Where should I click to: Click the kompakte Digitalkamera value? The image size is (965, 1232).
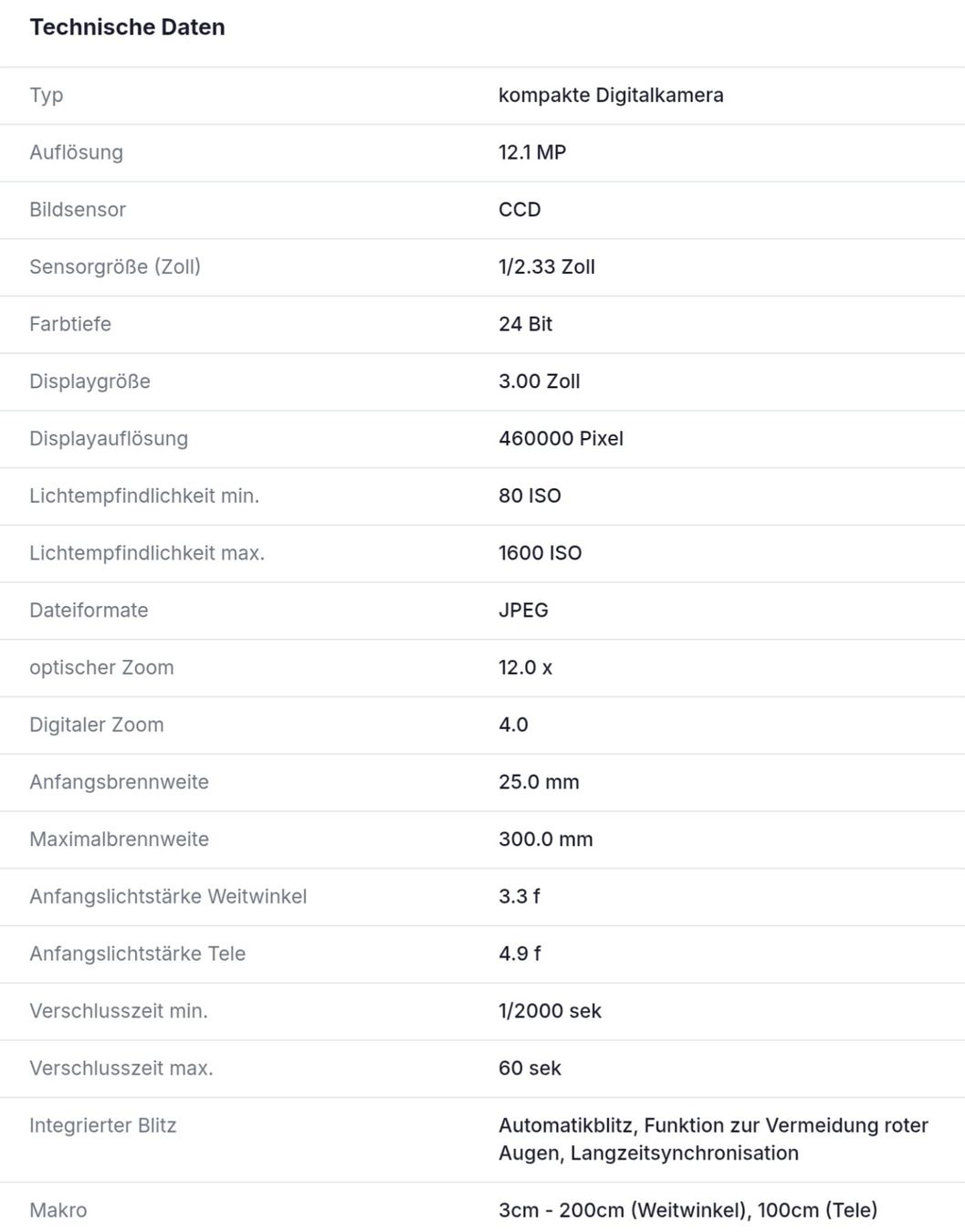pos(611,95)
